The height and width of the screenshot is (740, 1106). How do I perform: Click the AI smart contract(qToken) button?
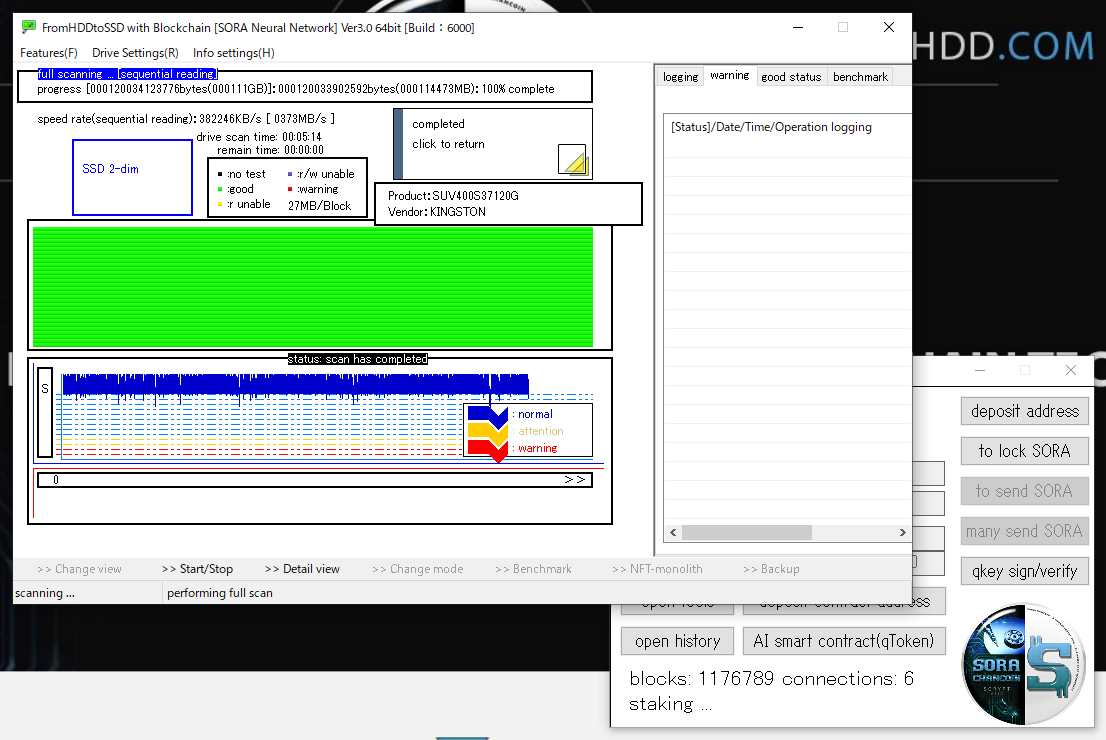click(x=844, y=641)
